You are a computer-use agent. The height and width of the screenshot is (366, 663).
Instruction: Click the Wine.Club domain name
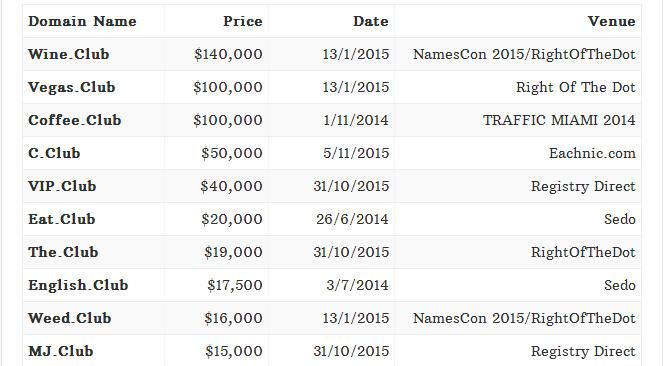pos(68,54)
